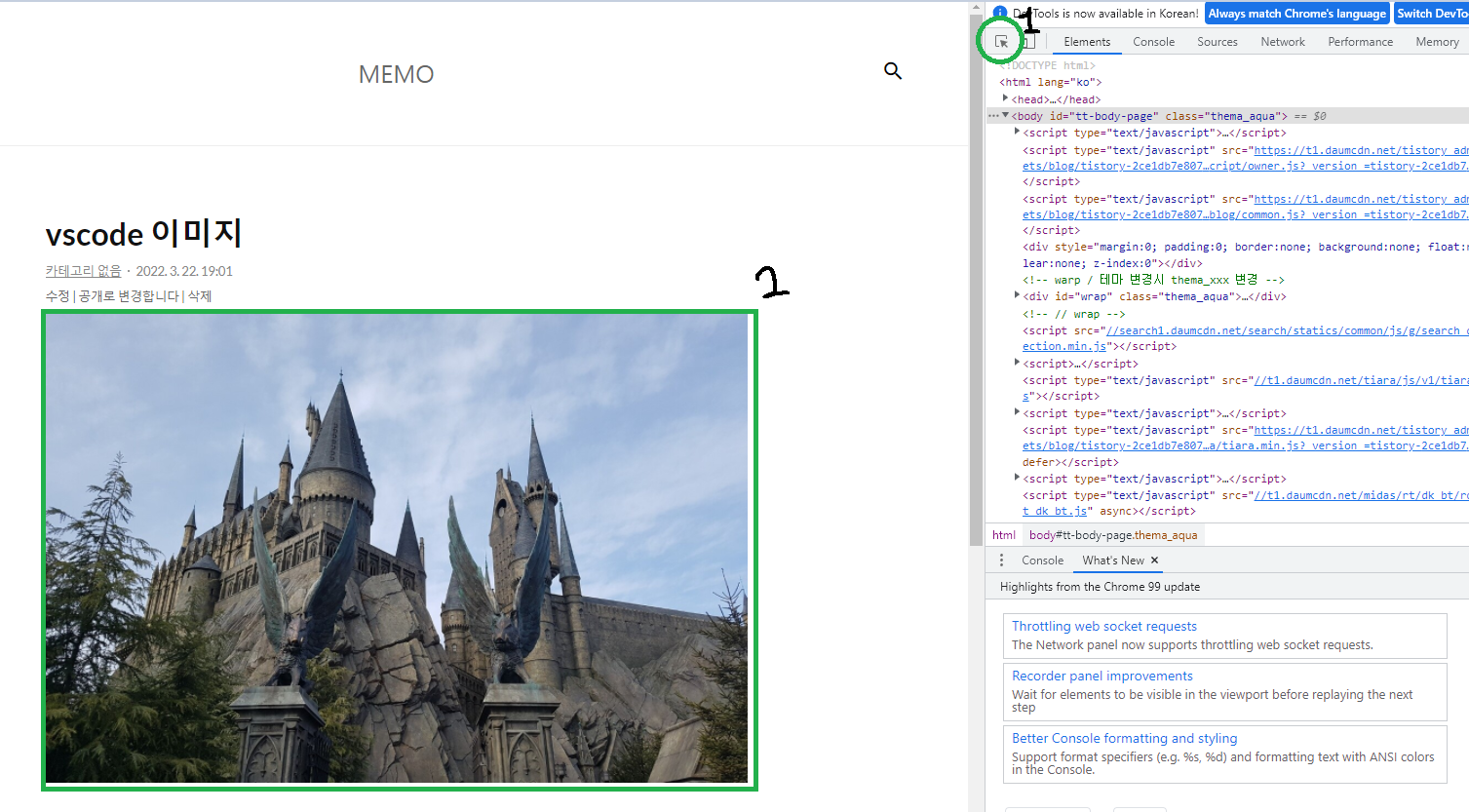Select the body#tt-body-page.thema_aqua breadcrumb
Viewport: 1469px width, 812px height.
pyautogui.click(x=1113, y=535)
